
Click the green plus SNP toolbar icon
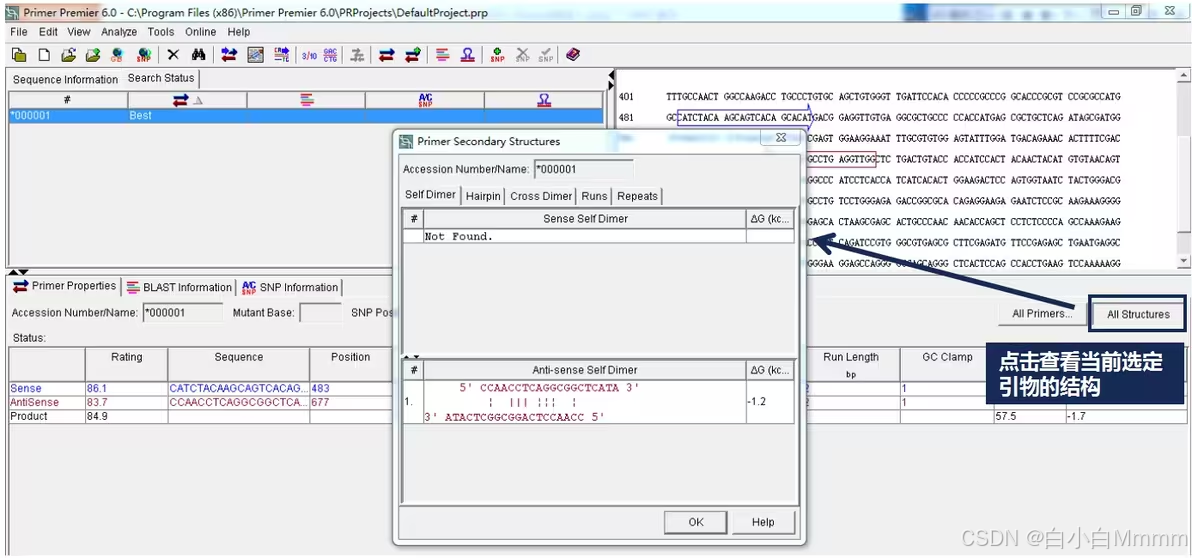click(x=497, y=55)
